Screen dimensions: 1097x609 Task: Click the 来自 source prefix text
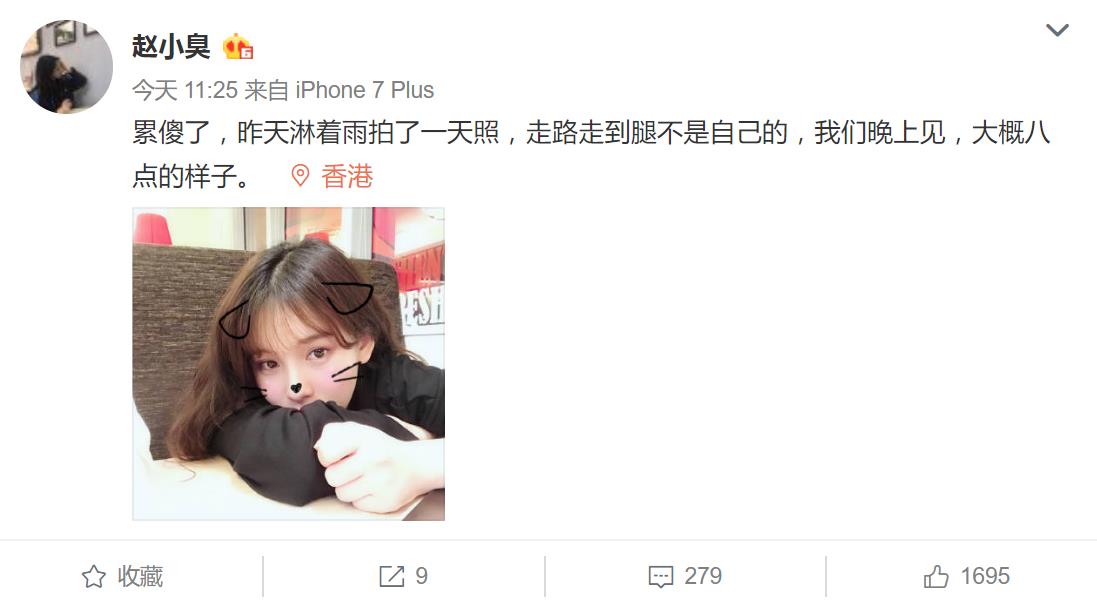[267, 90]
